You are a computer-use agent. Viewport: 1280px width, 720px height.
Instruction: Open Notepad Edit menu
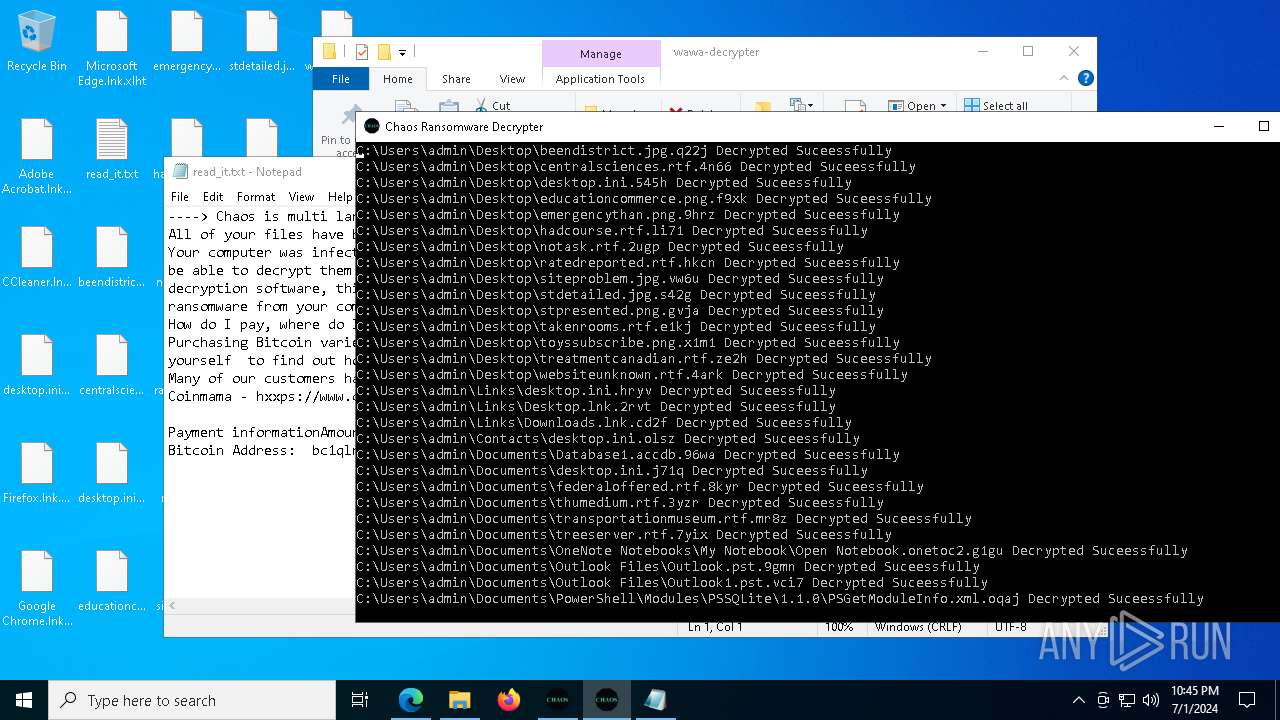(x=213, y=197)
